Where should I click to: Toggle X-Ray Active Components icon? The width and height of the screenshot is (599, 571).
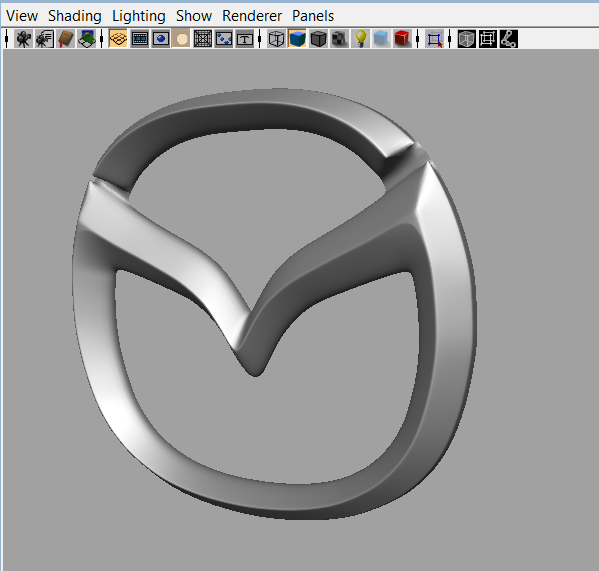[487, 39]
